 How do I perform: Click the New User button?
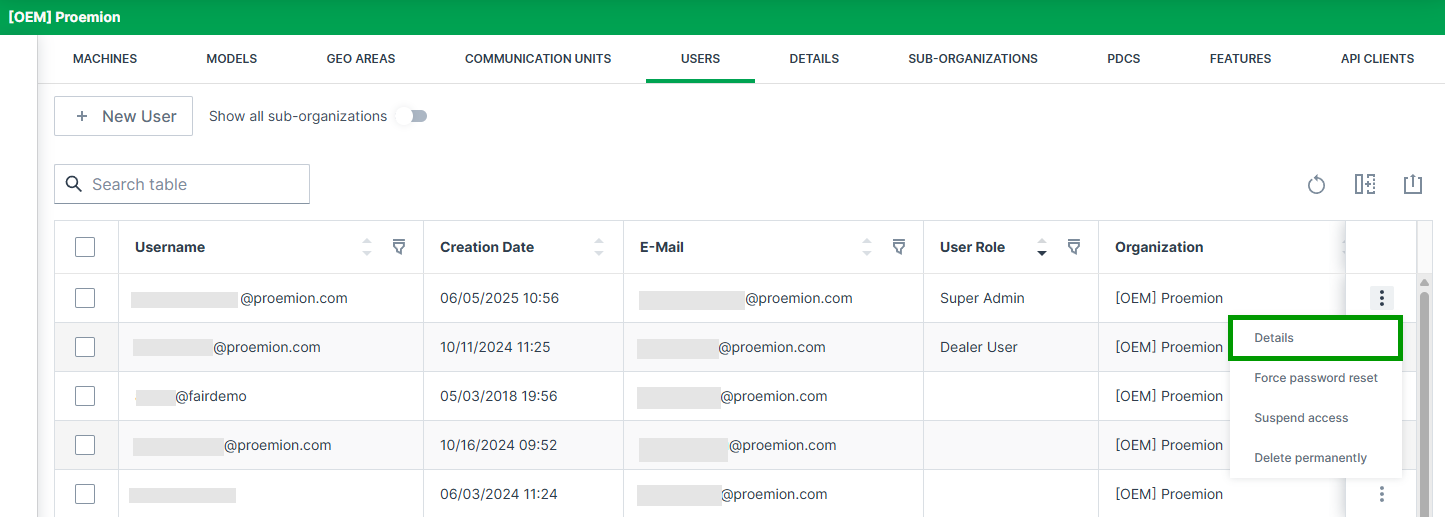pos(123,116)
